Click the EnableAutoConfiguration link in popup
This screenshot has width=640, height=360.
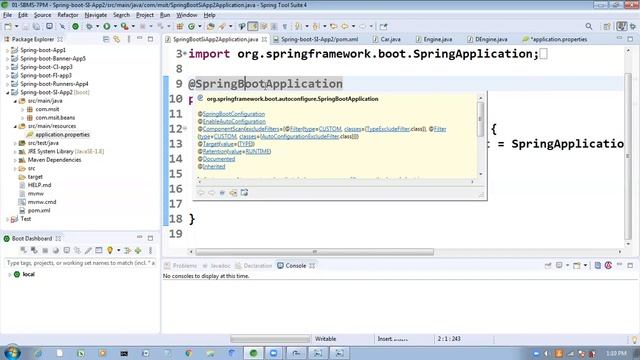coord(234,121)
